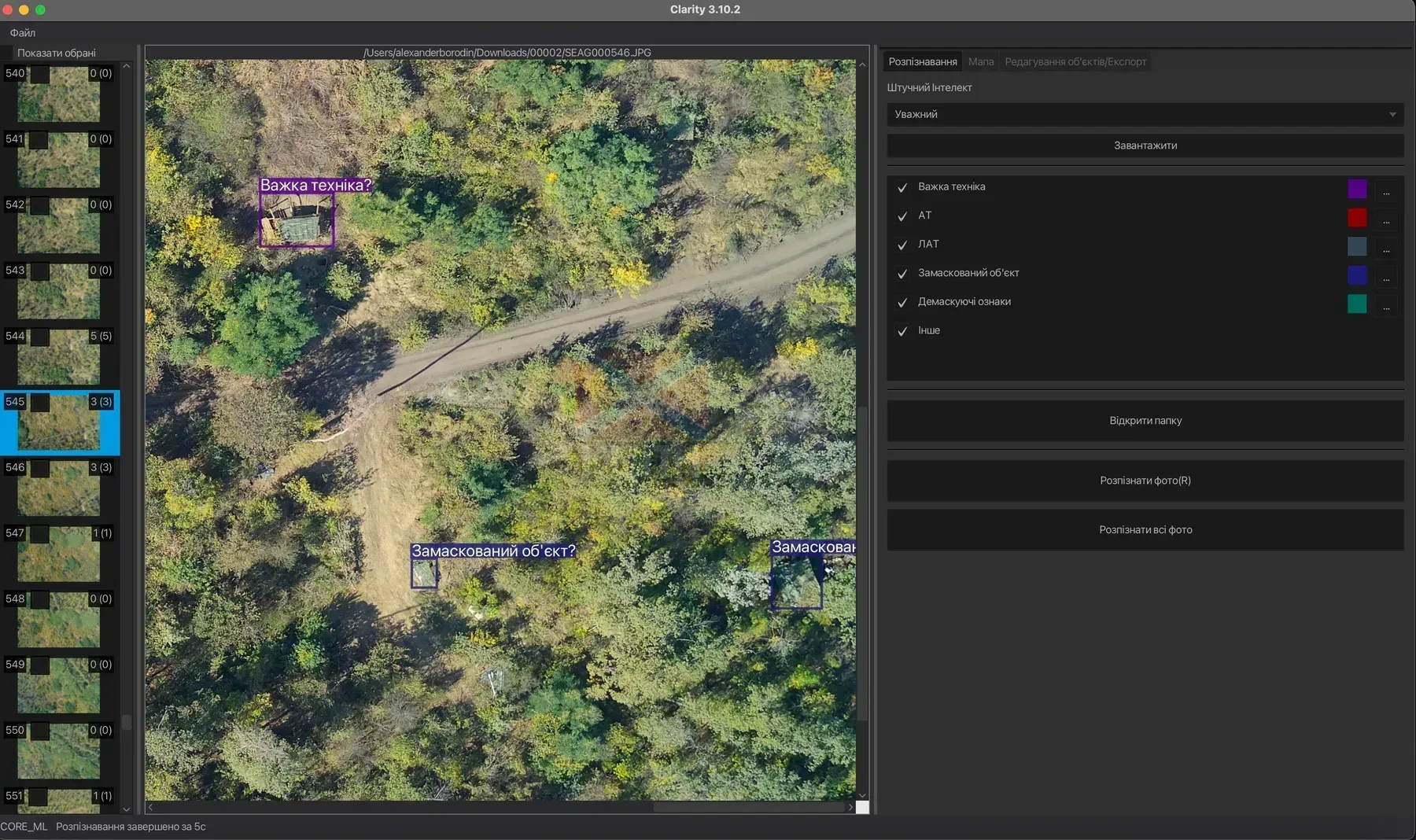This screenshot has height=840, width=1416.
Task: Switch to the Мапа tab
Action: pos(981,61)
